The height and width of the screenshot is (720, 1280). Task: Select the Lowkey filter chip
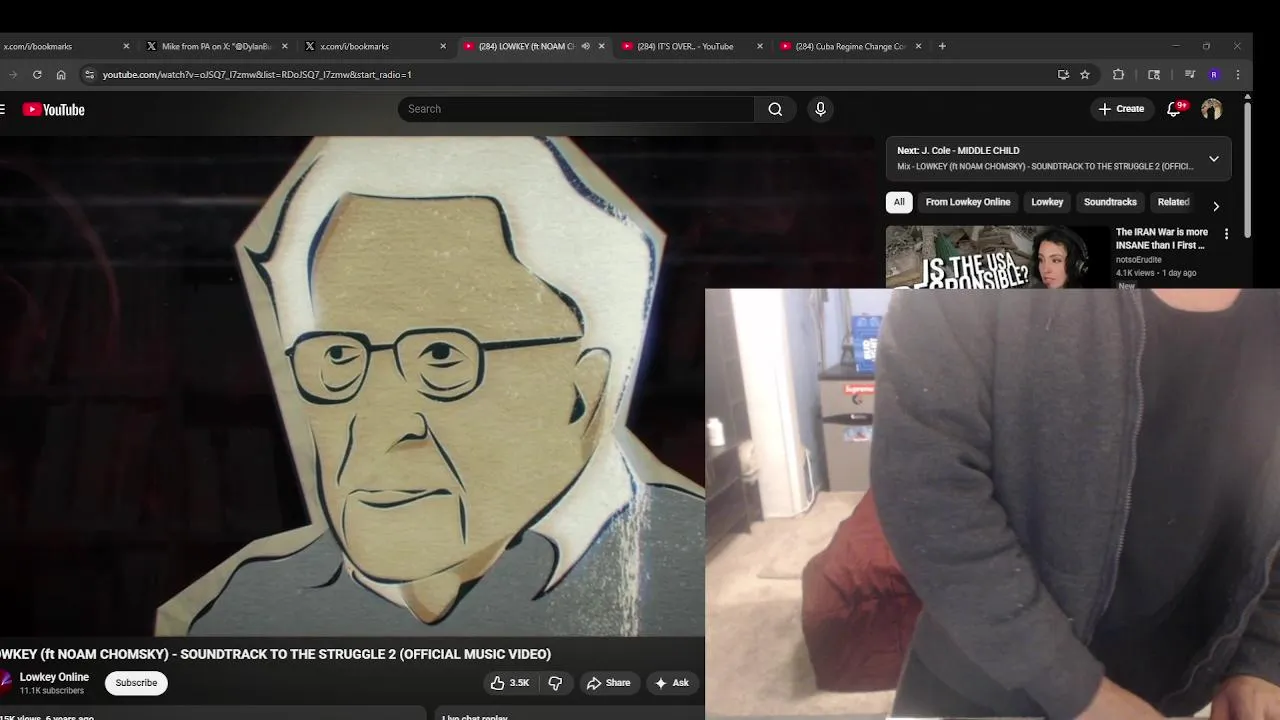[1047, 202]
